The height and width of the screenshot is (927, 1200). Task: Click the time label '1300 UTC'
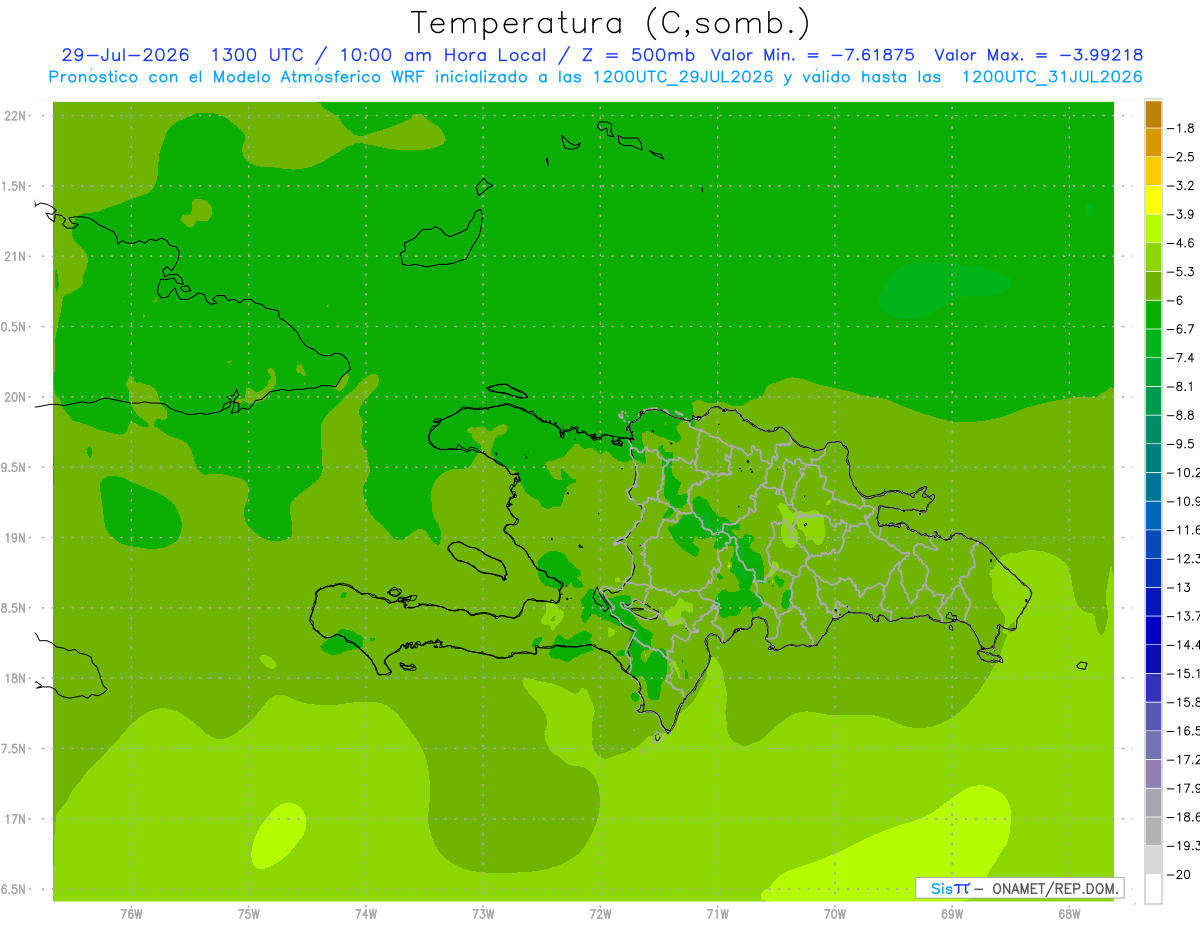(x=256, y=55)
